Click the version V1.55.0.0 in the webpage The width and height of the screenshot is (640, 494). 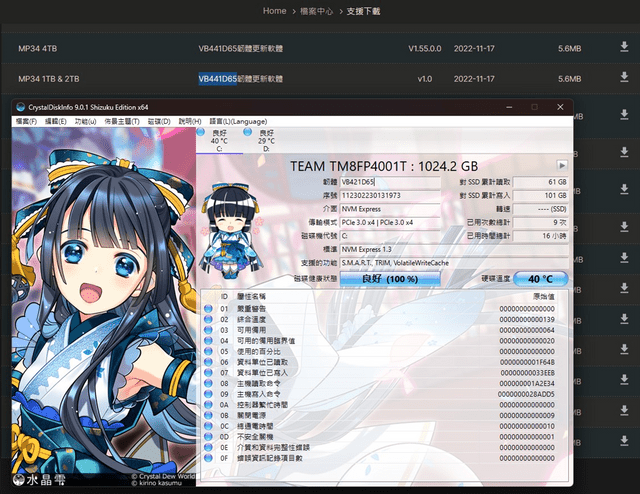[x=425, y=49]
